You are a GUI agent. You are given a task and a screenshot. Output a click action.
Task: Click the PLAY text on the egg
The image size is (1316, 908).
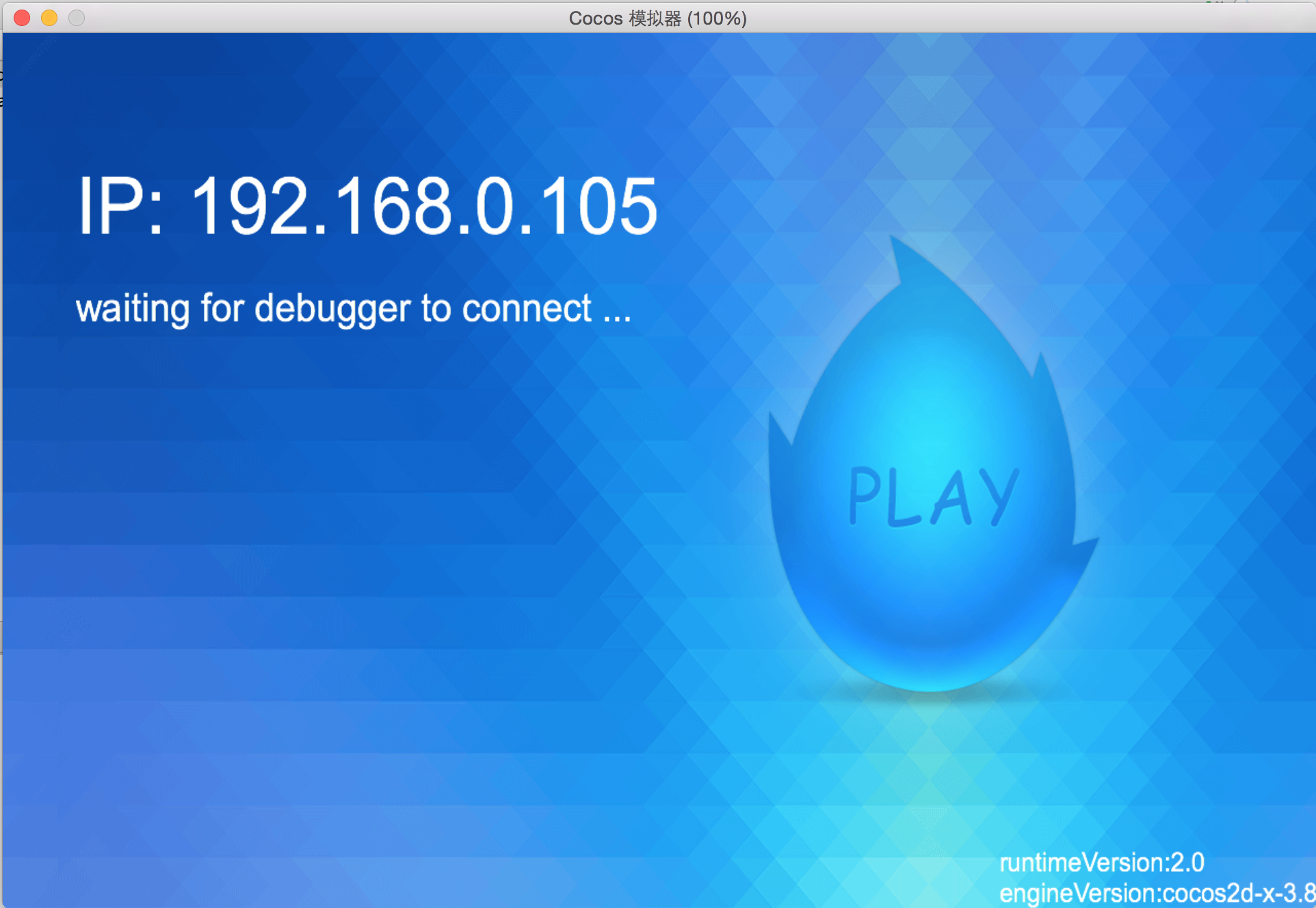point(933,497)
